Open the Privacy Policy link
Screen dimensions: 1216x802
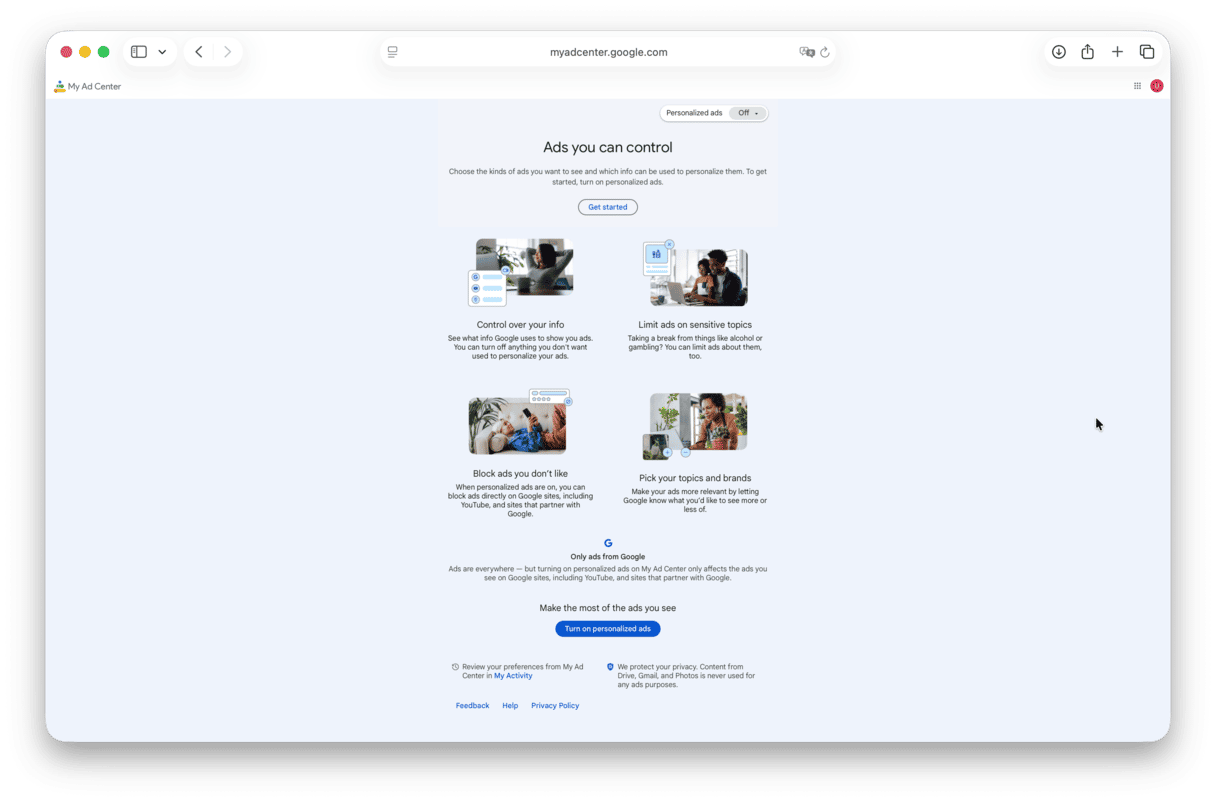(x=555, y=706)
